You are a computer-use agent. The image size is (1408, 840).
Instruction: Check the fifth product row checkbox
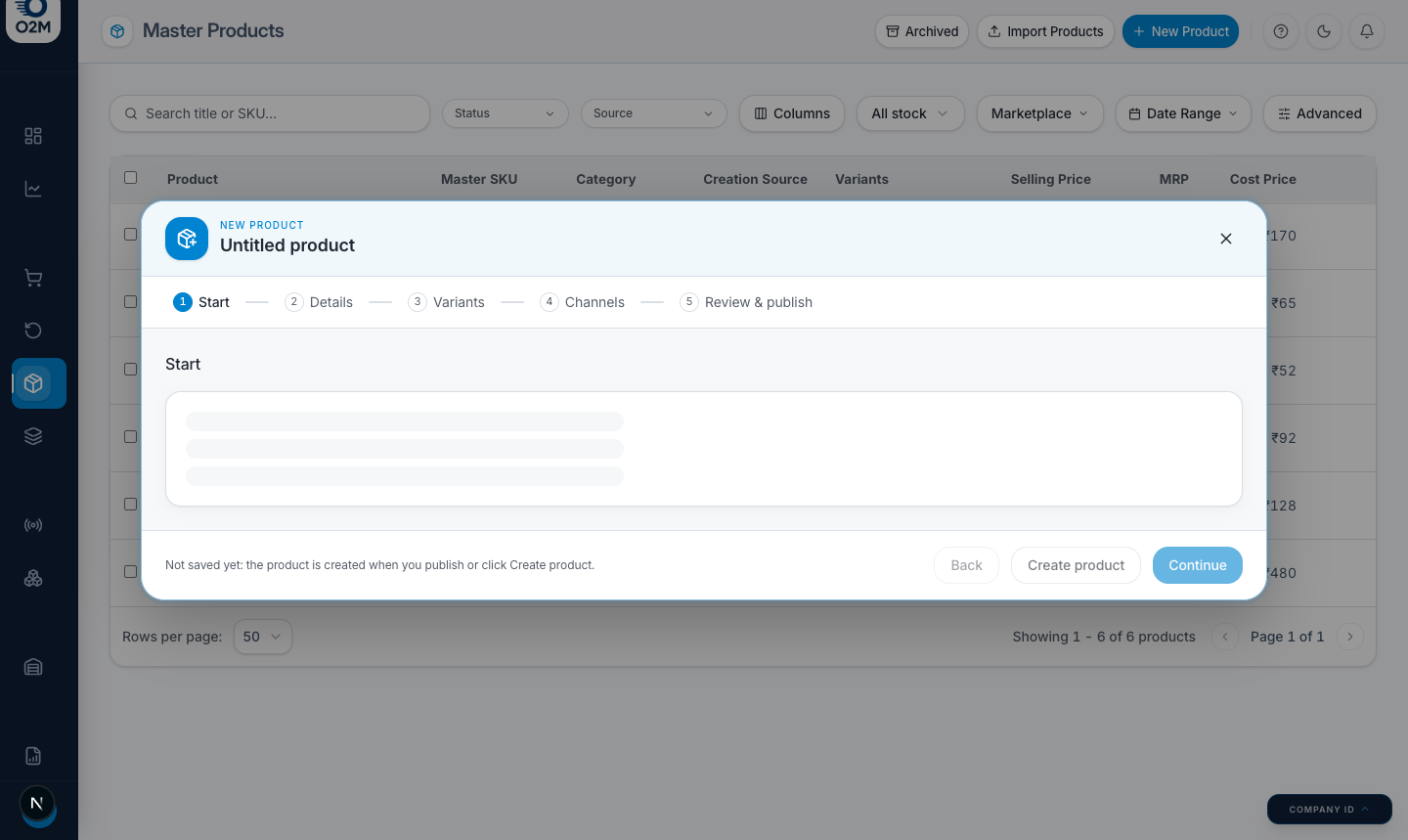click(130, 505)
